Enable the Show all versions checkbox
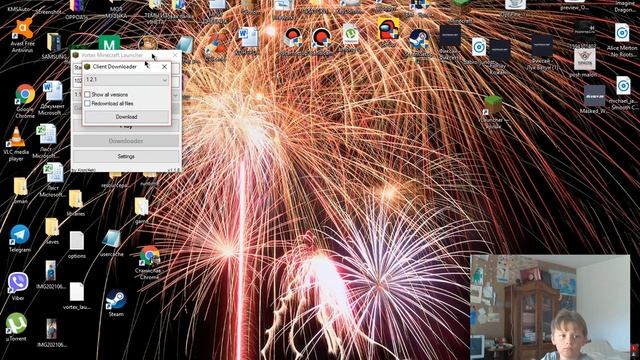 coord(87,95)
